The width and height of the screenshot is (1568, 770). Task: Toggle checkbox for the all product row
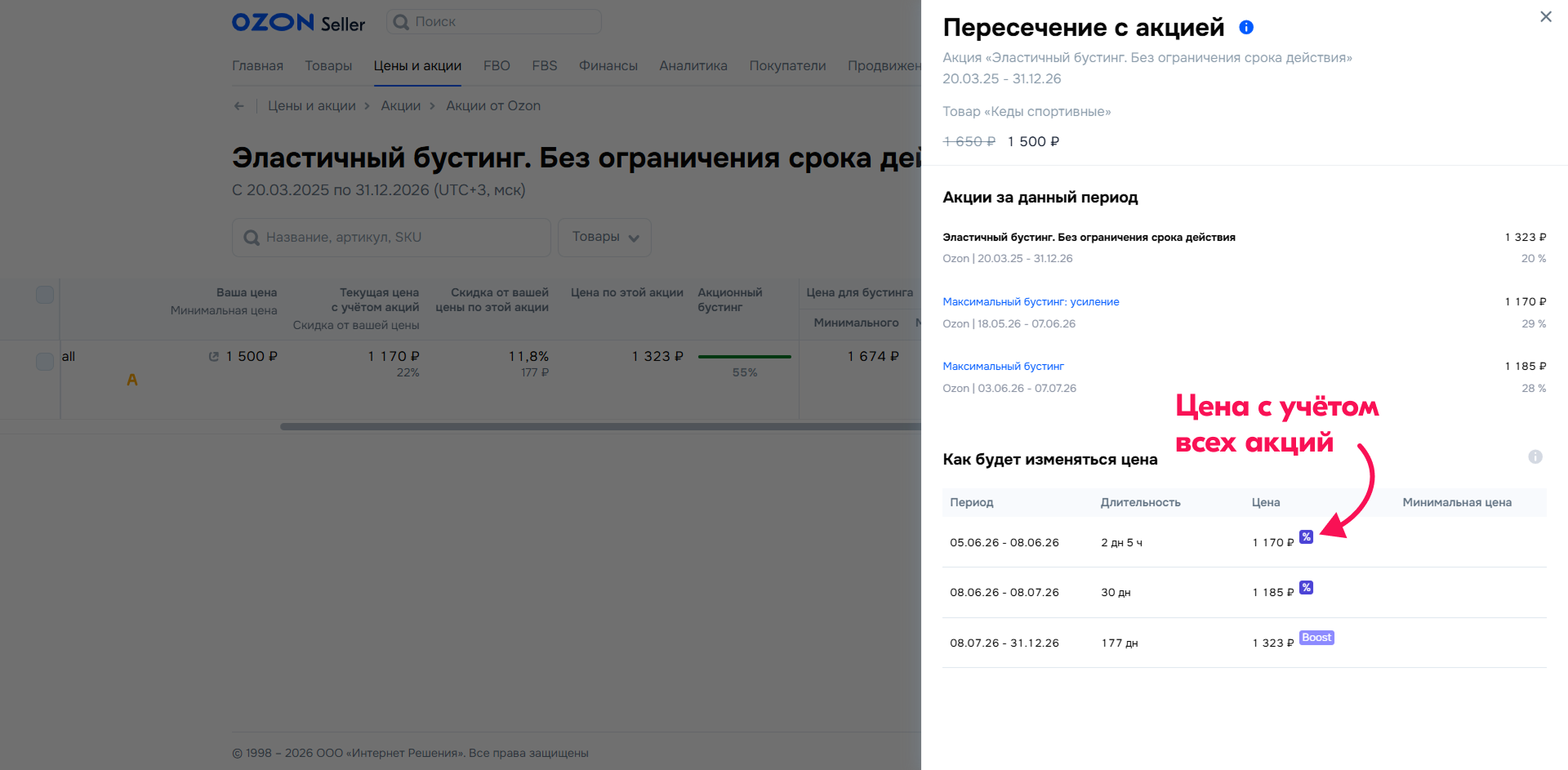45,362
